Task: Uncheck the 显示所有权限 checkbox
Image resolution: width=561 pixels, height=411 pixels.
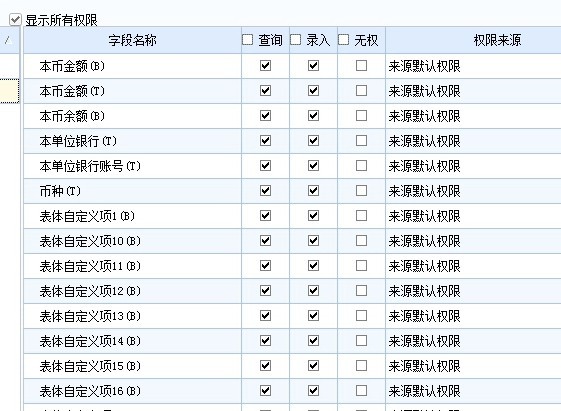Action: point(15,20)
